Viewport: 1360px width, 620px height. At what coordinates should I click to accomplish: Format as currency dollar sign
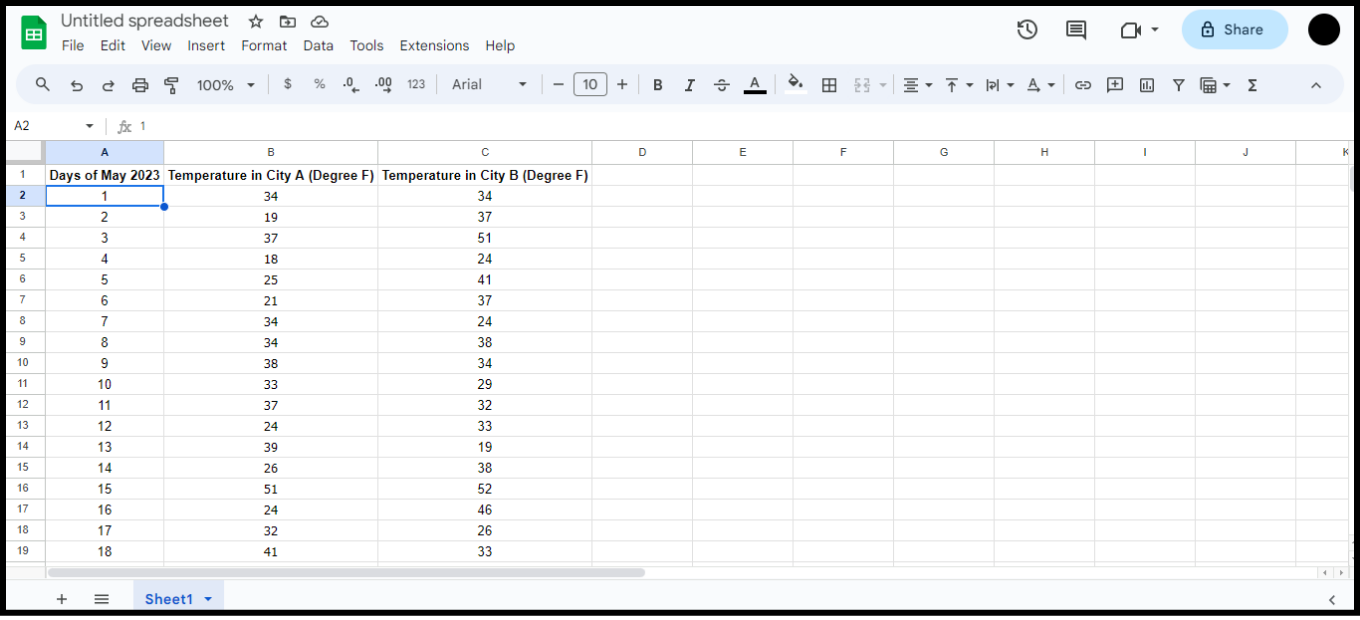[x=288, y=85]
